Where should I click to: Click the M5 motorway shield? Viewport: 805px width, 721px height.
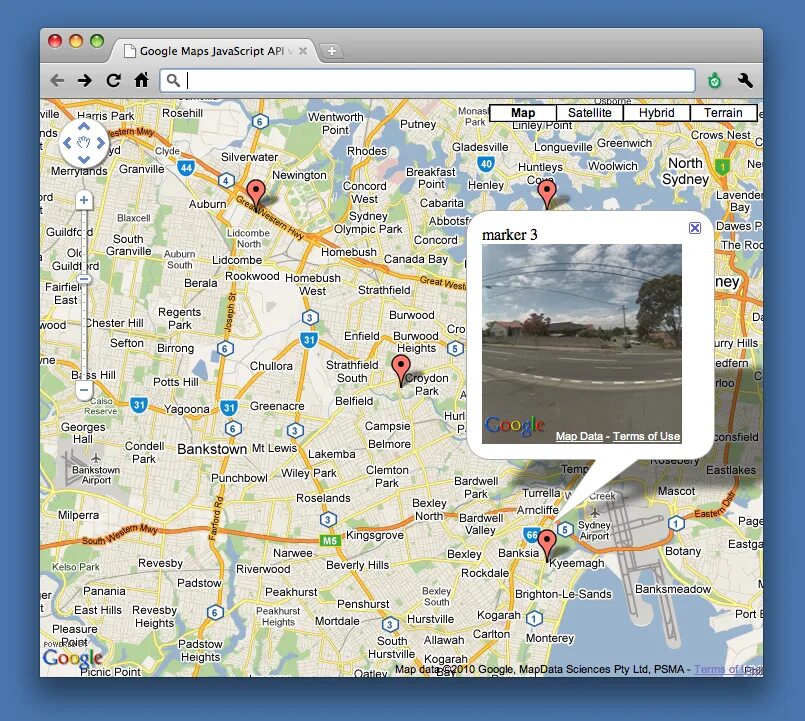(x=330, y=540)
